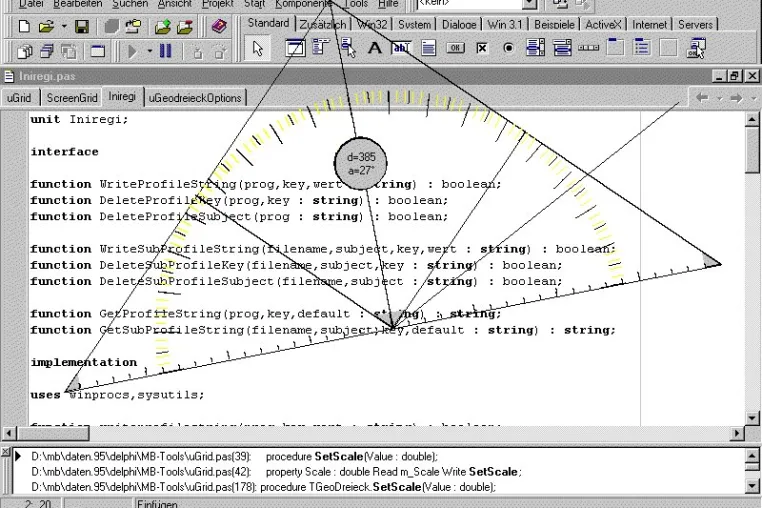The image size is (762, 508).
Task: Switch to the Dialoge palette tab
Action: click(459, 24)
